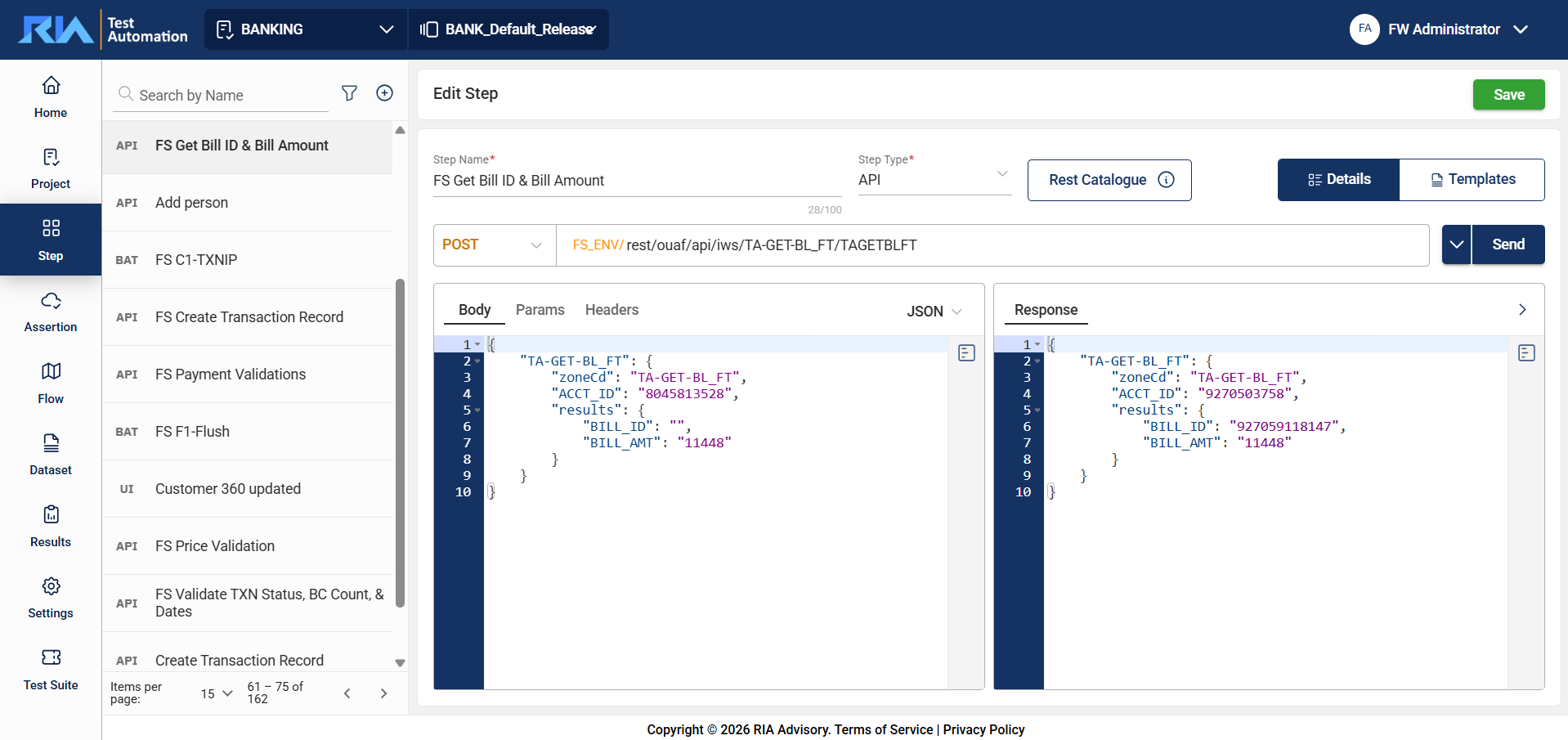Switch to the Params tab

[x=540, y=310]
